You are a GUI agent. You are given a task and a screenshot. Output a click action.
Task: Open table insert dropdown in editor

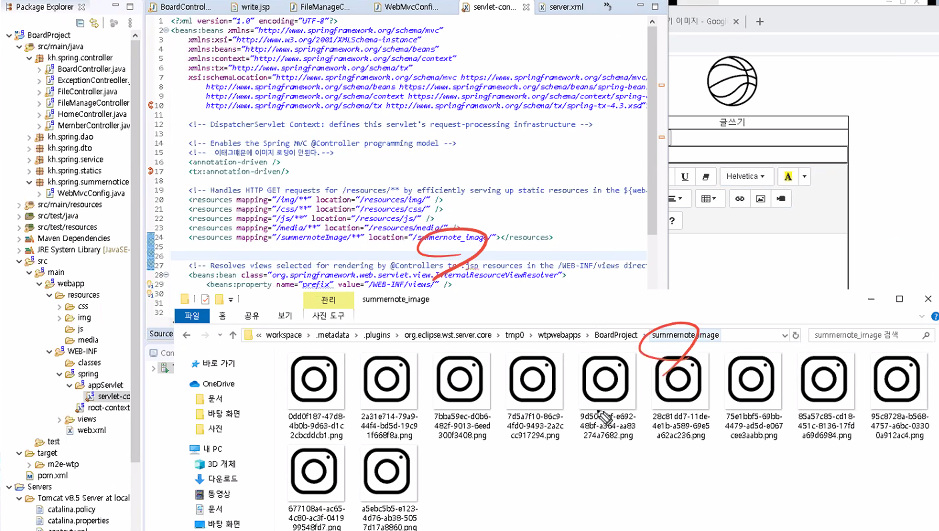coord(709,199)
